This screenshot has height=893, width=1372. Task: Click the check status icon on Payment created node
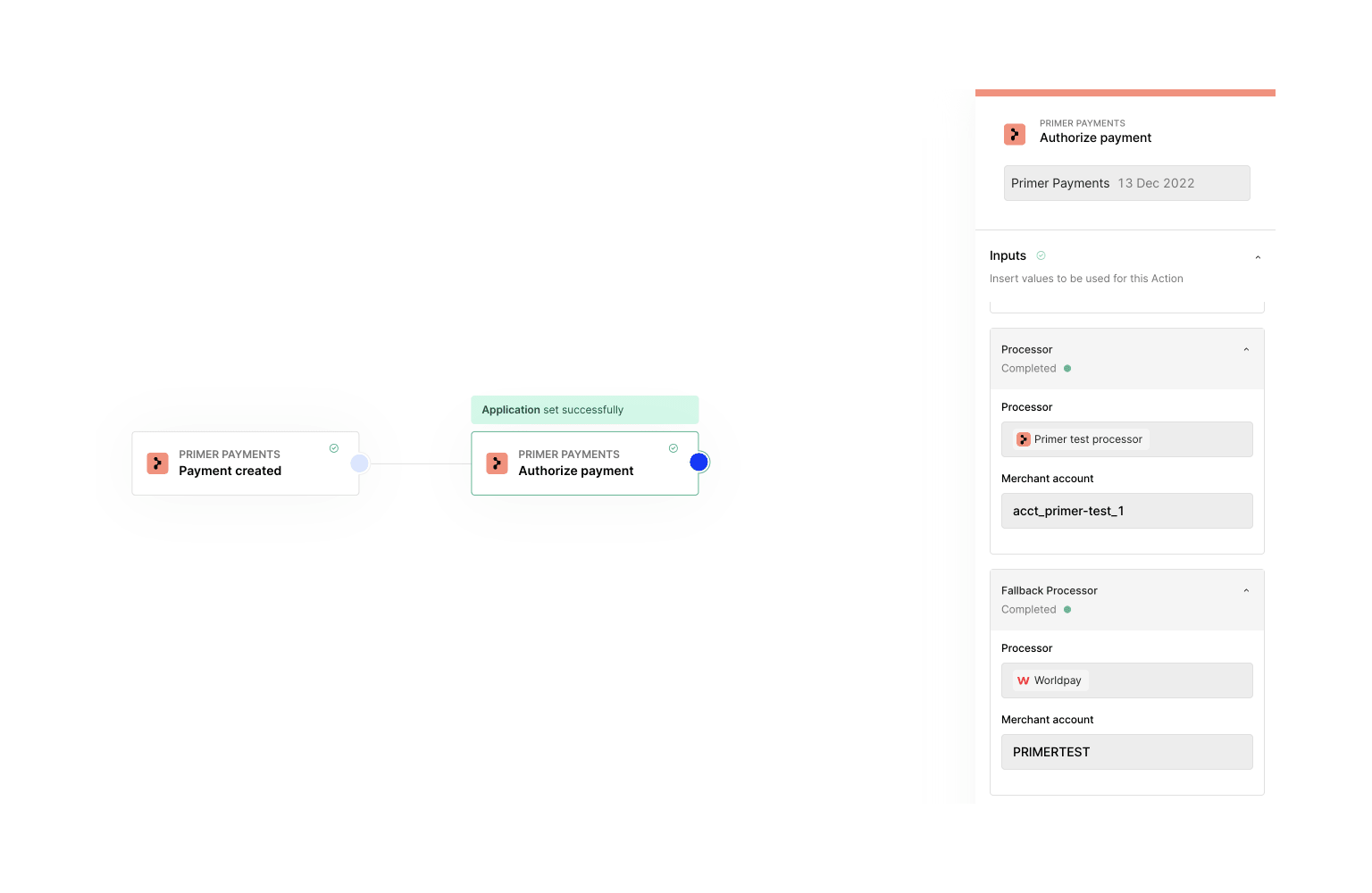(x=334, y=448)
